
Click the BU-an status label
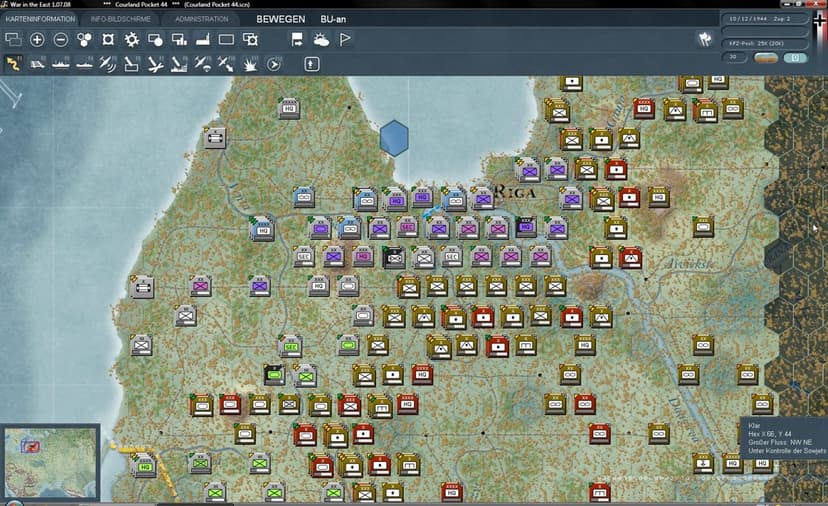[333, 19]
